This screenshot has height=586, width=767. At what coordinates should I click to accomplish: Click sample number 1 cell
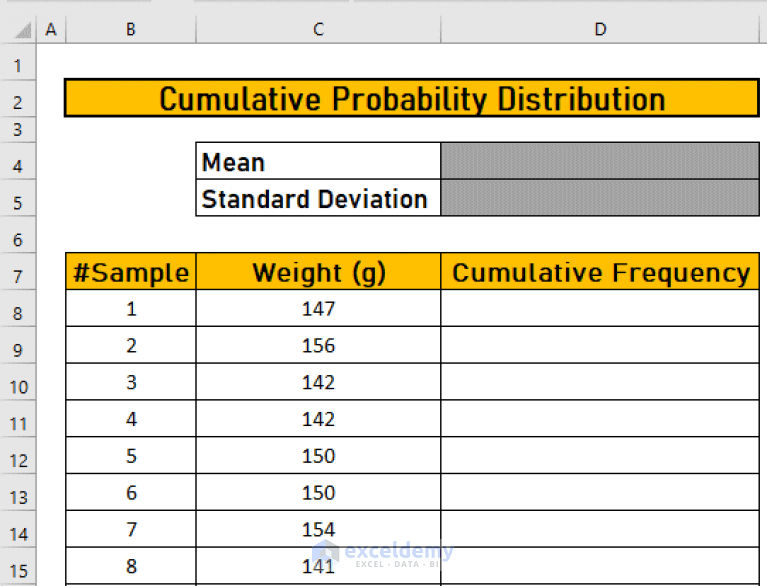click(x=131, y=308)
